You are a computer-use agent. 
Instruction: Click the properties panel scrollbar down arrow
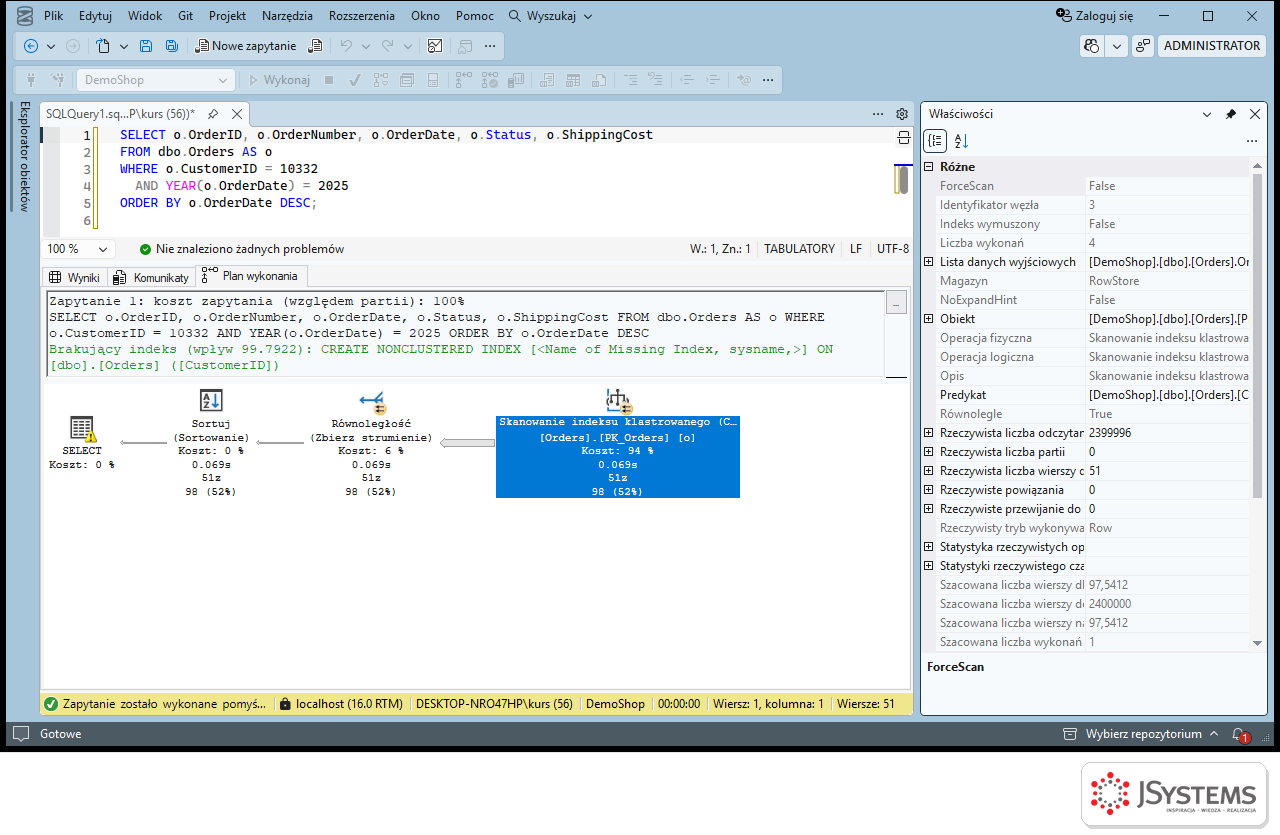pos(1257,643)
